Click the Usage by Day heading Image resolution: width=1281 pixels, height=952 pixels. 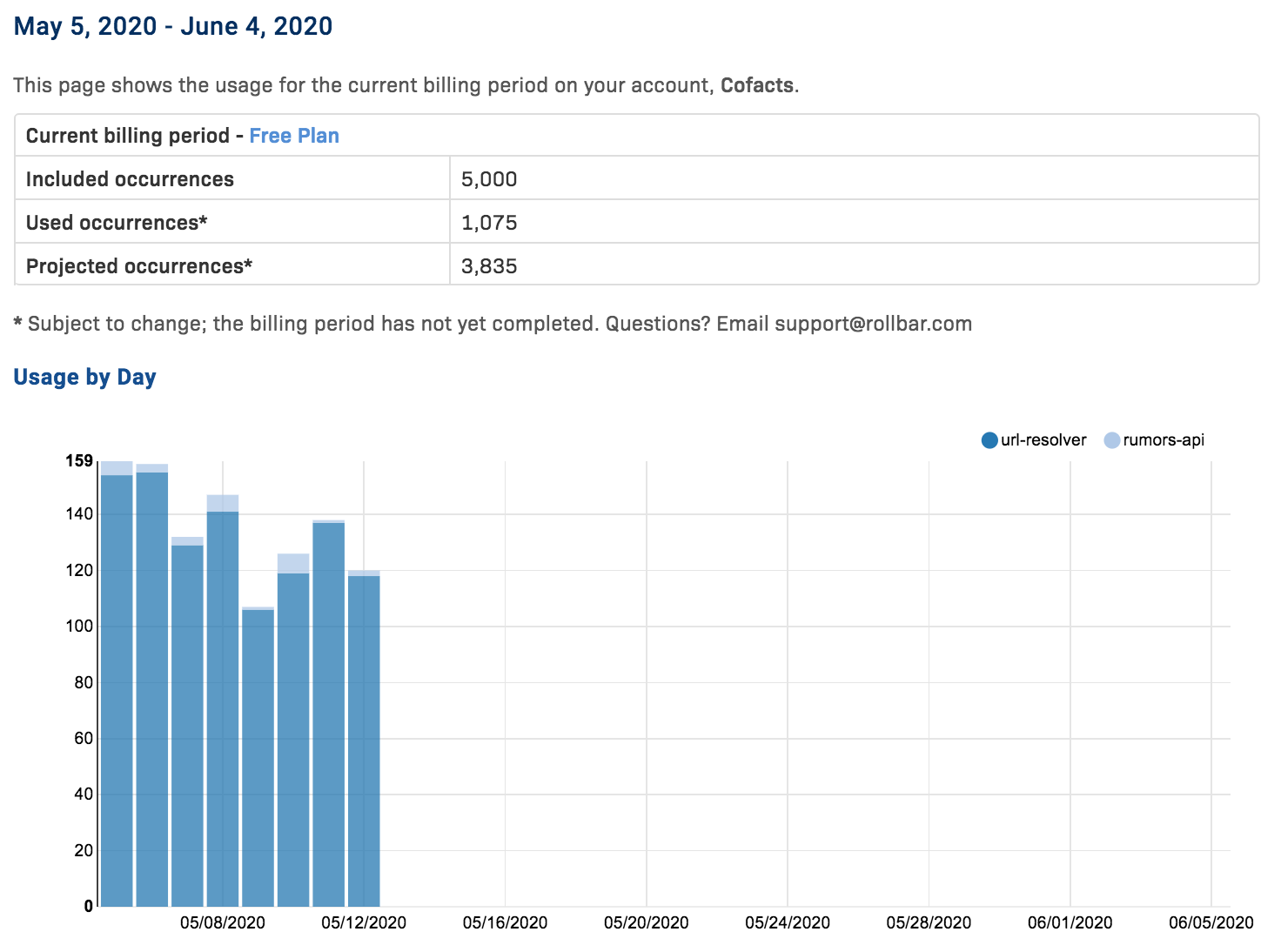84,378
